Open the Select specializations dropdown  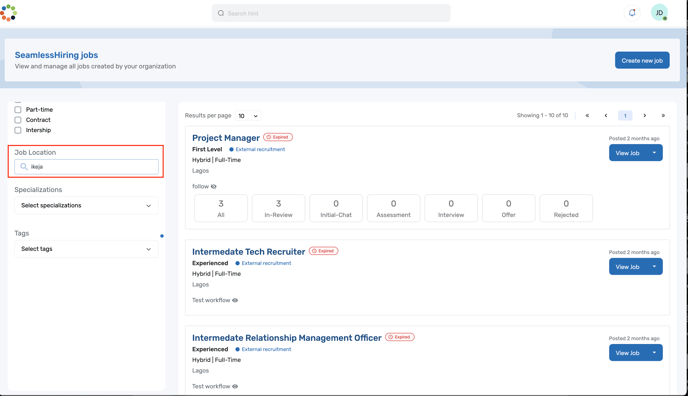click(86, 205)
